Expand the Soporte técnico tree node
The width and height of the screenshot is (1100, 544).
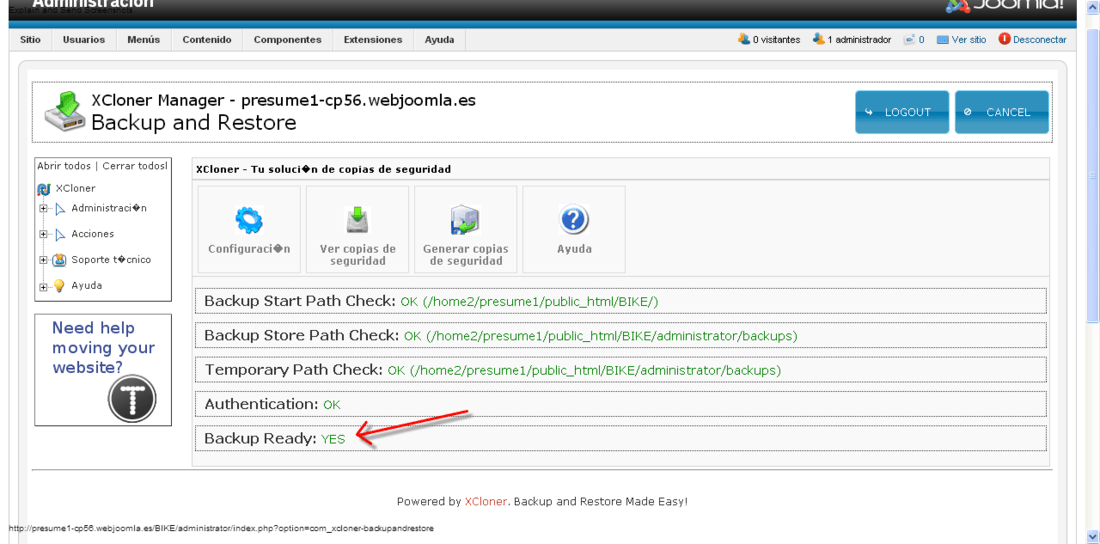pos(43,260)
